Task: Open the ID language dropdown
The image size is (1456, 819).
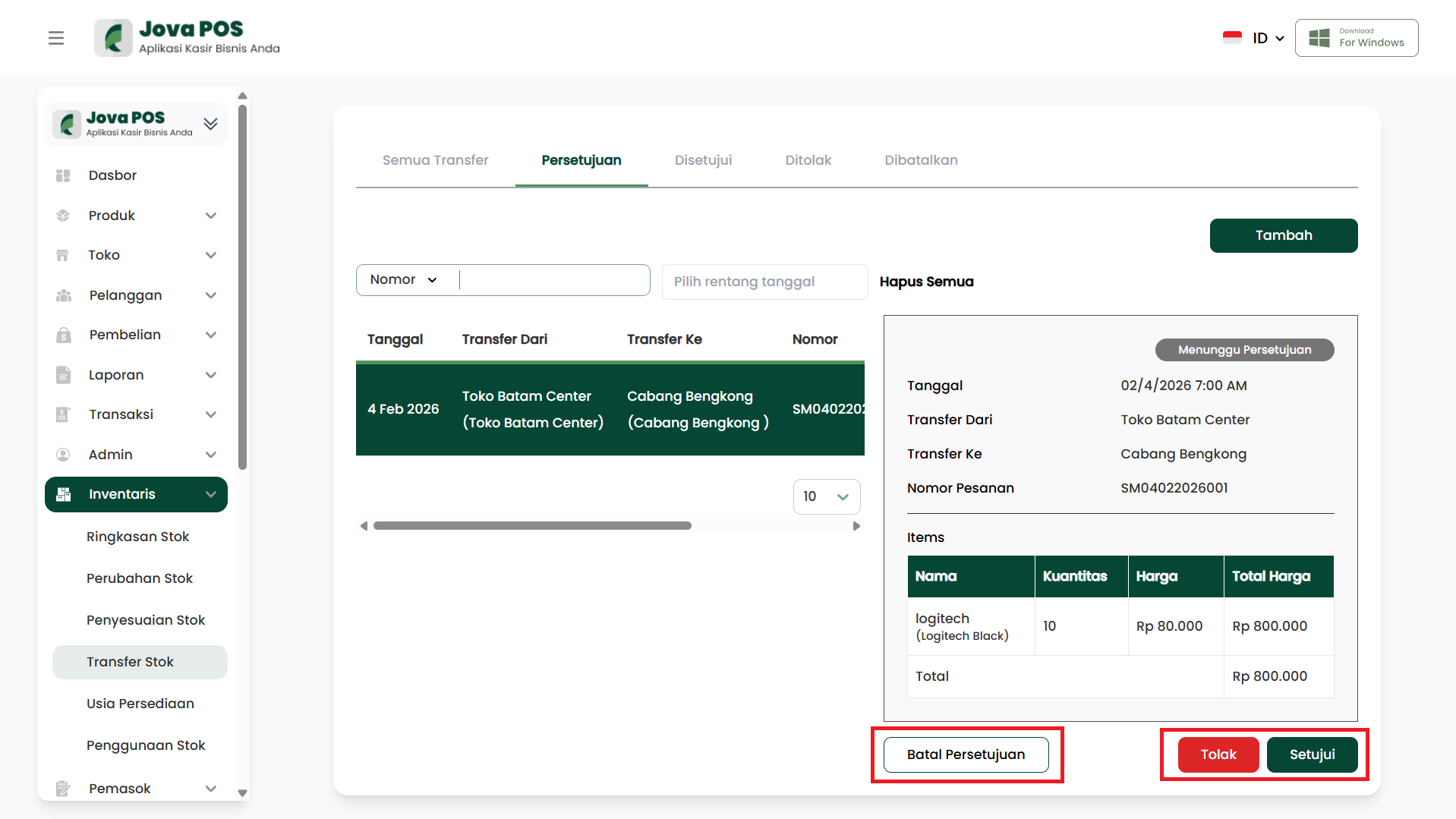Action: pos(1267,38)
